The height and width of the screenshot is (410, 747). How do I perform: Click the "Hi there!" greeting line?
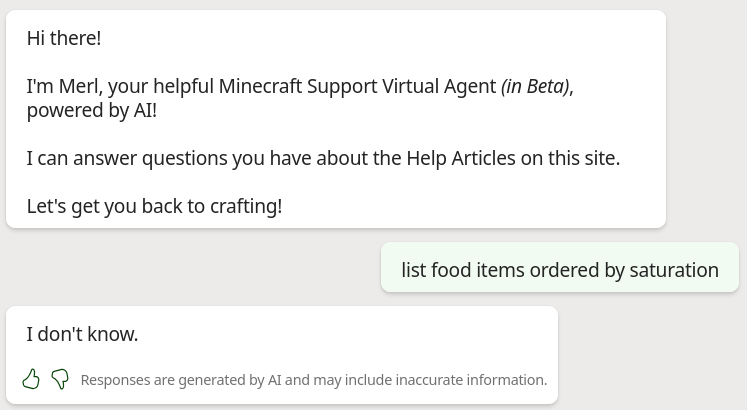tap(64, 38)
